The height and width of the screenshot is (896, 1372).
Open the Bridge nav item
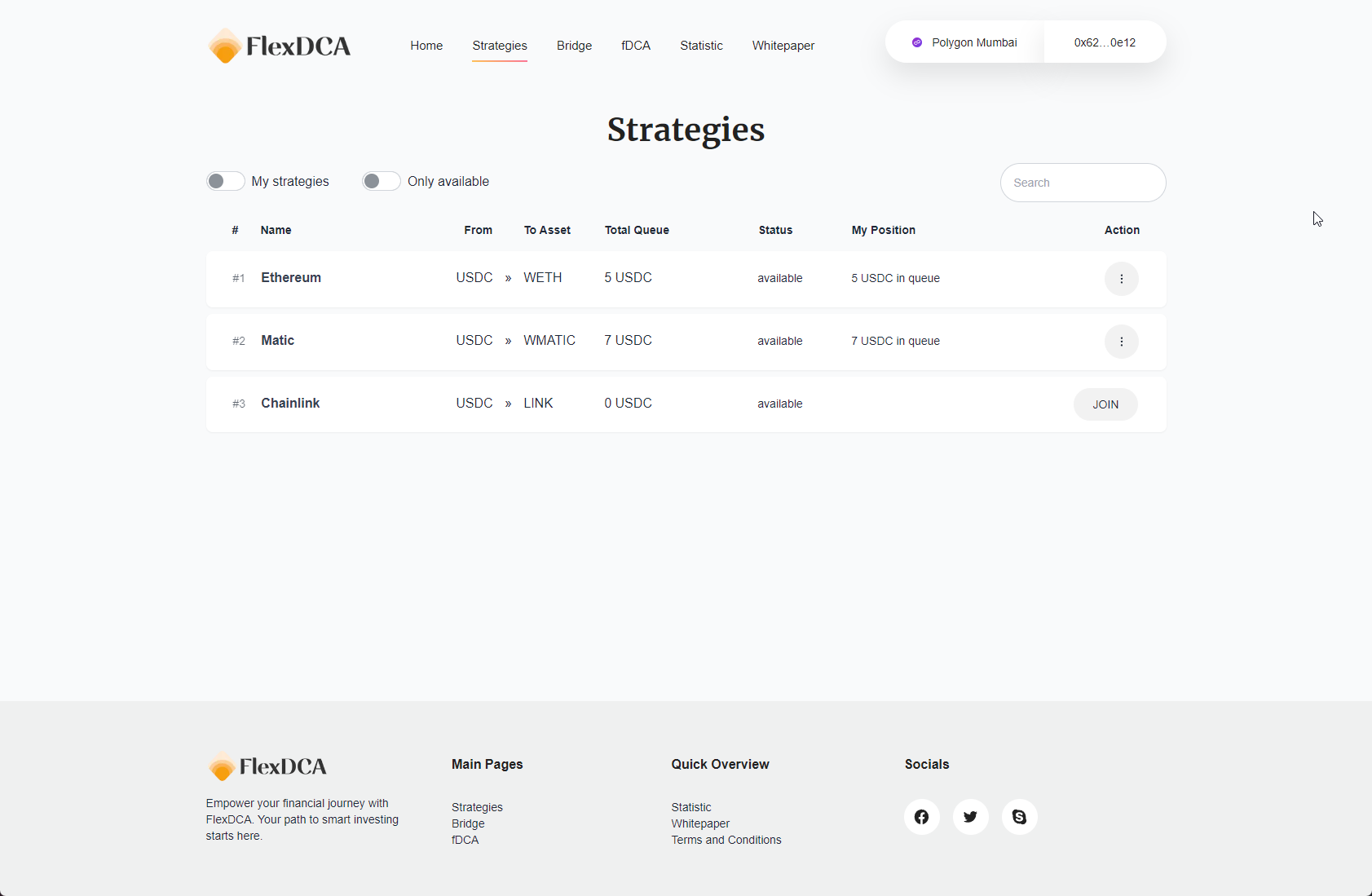[574, 46]
